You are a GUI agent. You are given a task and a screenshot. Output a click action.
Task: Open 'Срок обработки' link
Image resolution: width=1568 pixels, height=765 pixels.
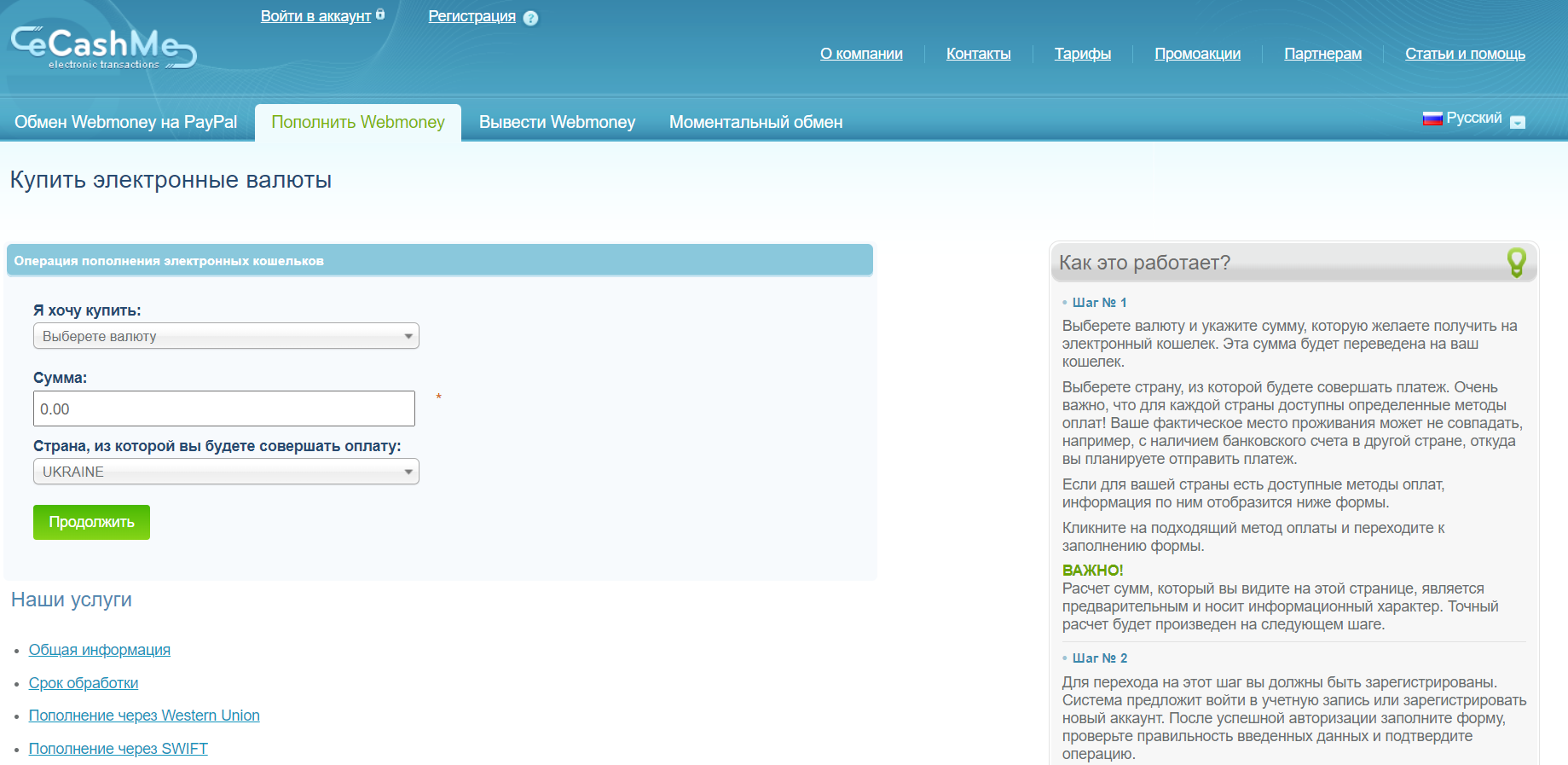[84, 683]
